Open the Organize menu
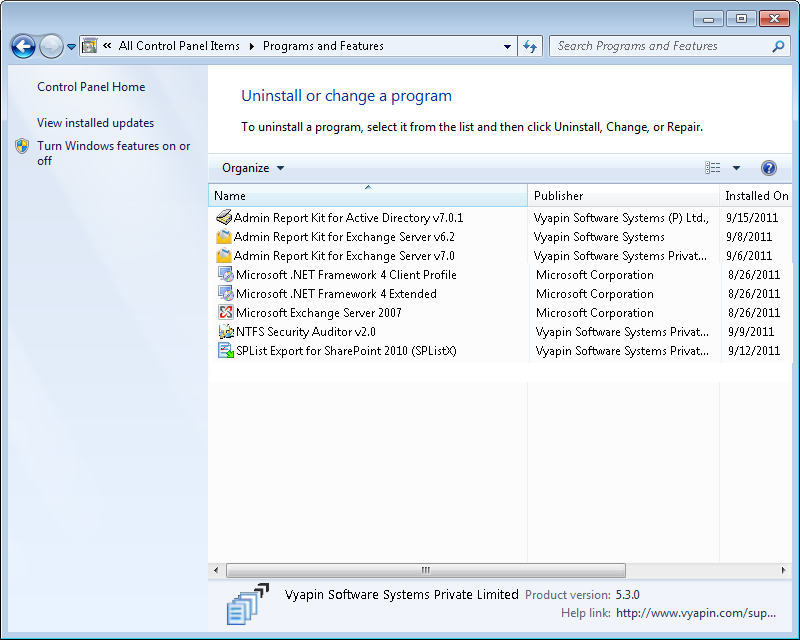The image size is (800, 640). tap(253, 168)
